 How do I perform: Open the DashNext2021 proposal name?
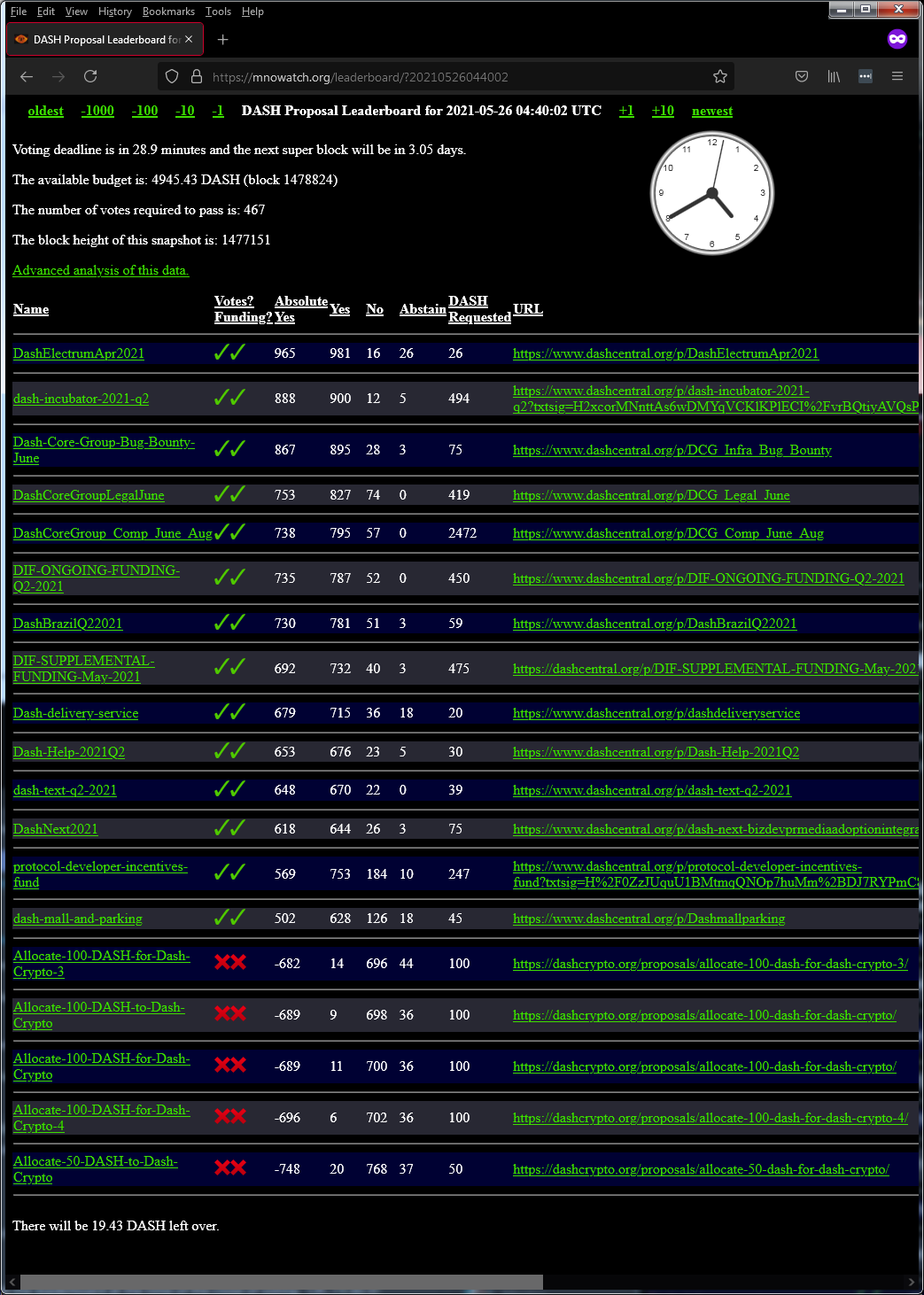point(56,829)
